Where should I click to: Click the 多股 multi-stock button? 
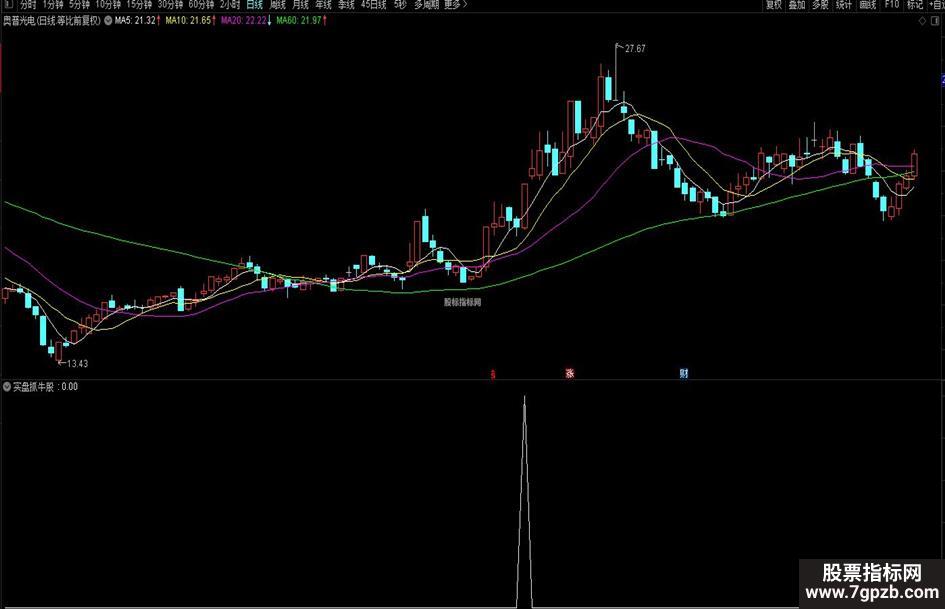[x=820, y=4]
